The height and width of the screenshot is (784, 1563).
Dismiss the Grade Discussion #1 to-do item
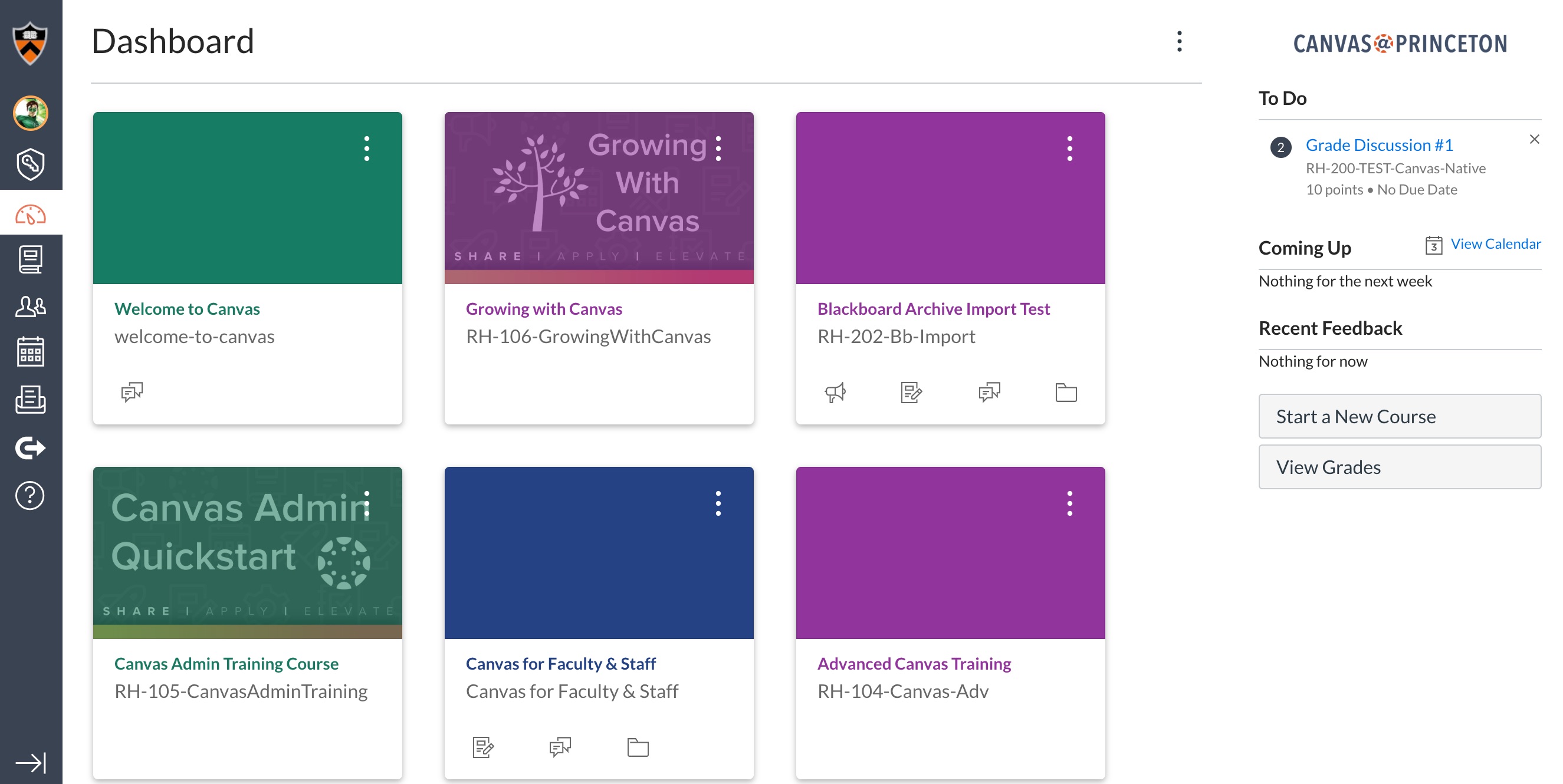(1535, 139)
